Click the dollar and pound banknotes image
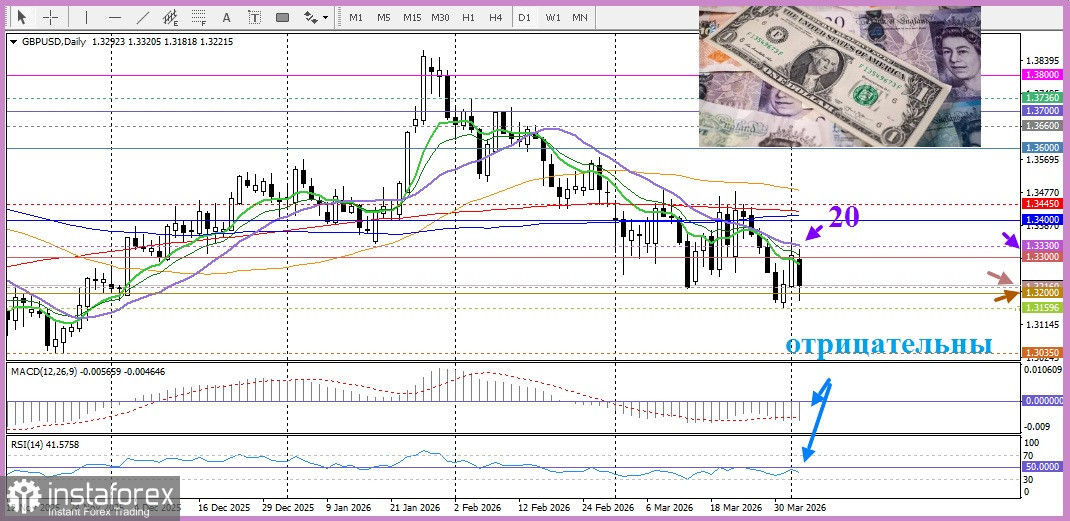1070x521 pixels. pyautogui.click(x=839, y=76)
